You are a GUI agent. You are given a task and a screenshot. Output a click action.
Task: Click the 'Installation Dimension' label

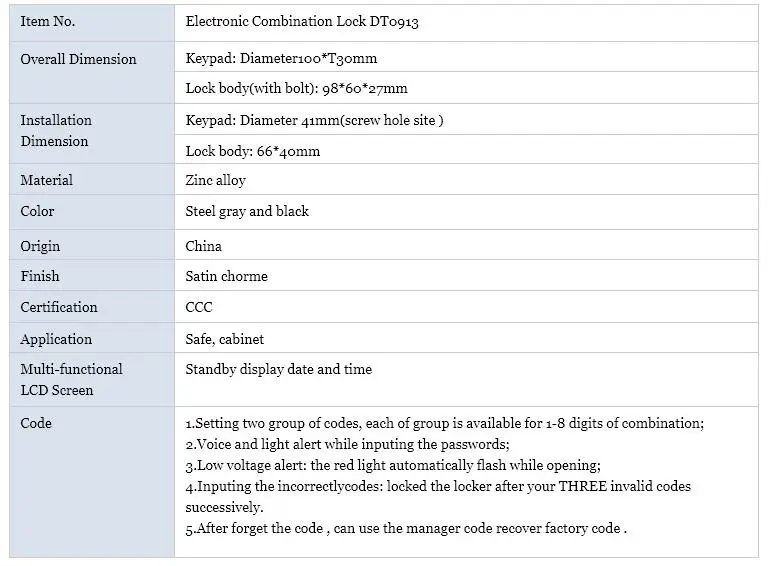coord(56,131)
